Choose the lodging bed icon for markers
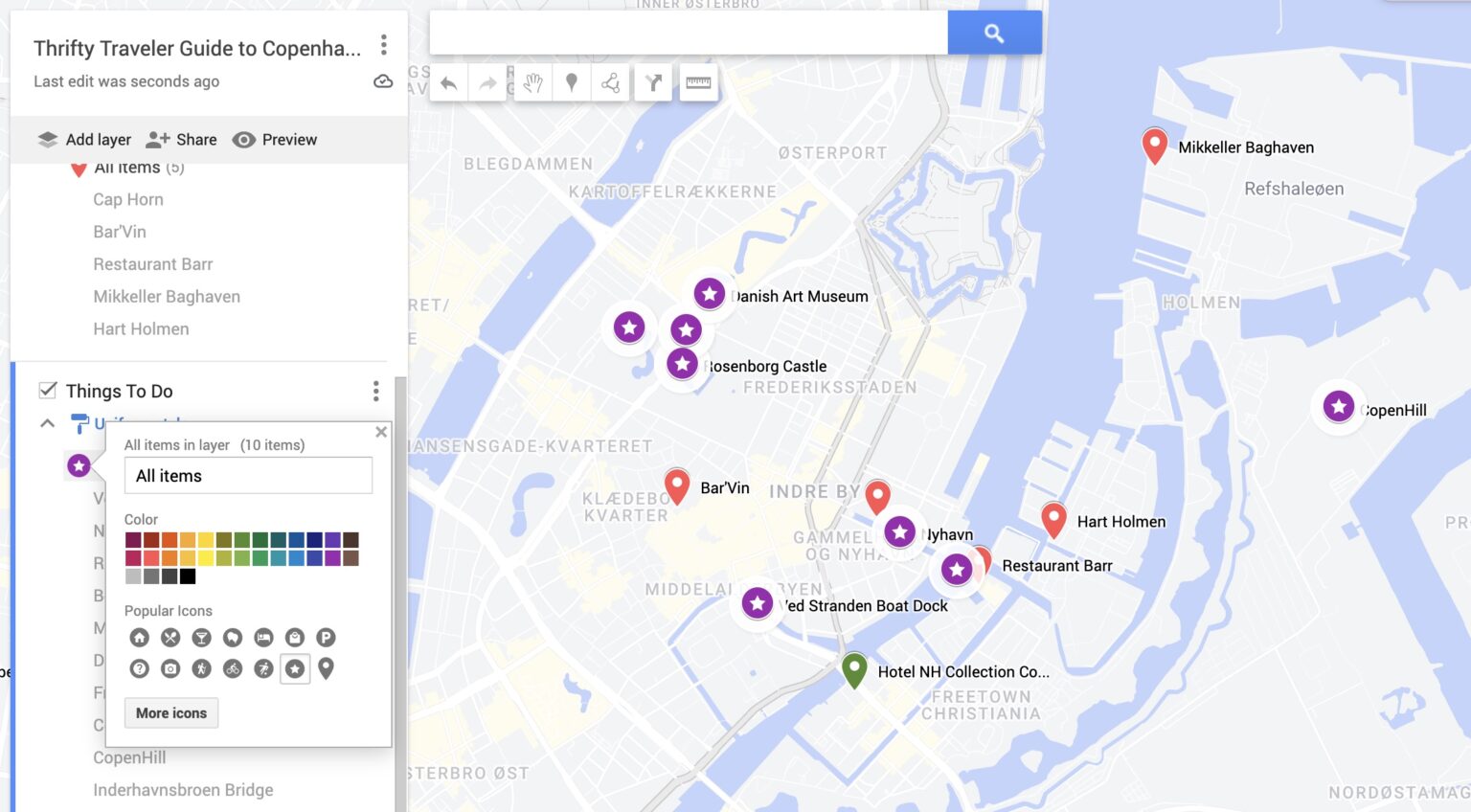This screenshot has width=1471, height=812. click(x=261, y=637)
